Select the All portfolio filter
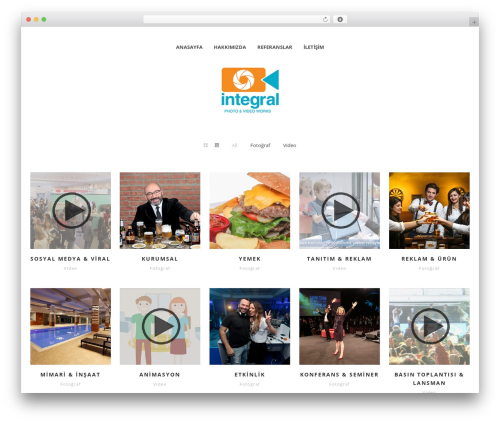The height and width of the screenshot is (423, 500). click(x=234, y=145)
